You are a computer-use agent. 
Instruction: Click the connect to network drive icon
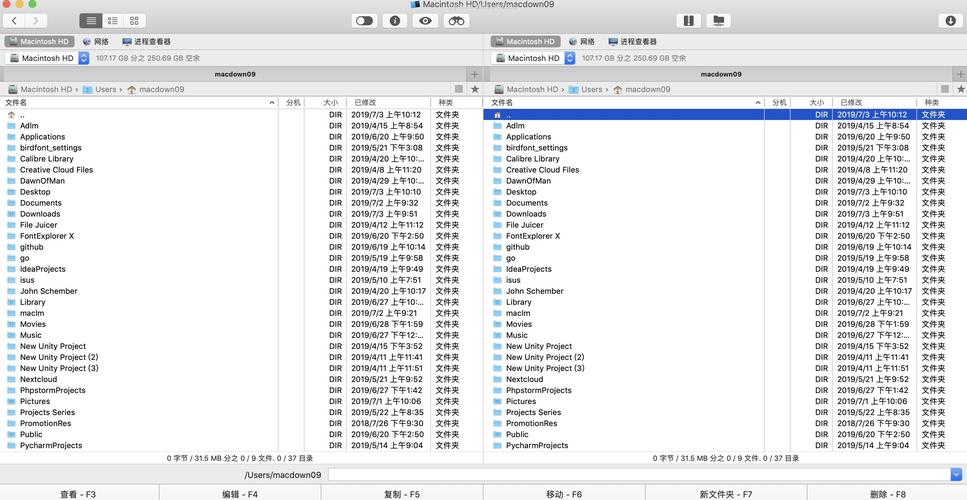tap(718, 20)
